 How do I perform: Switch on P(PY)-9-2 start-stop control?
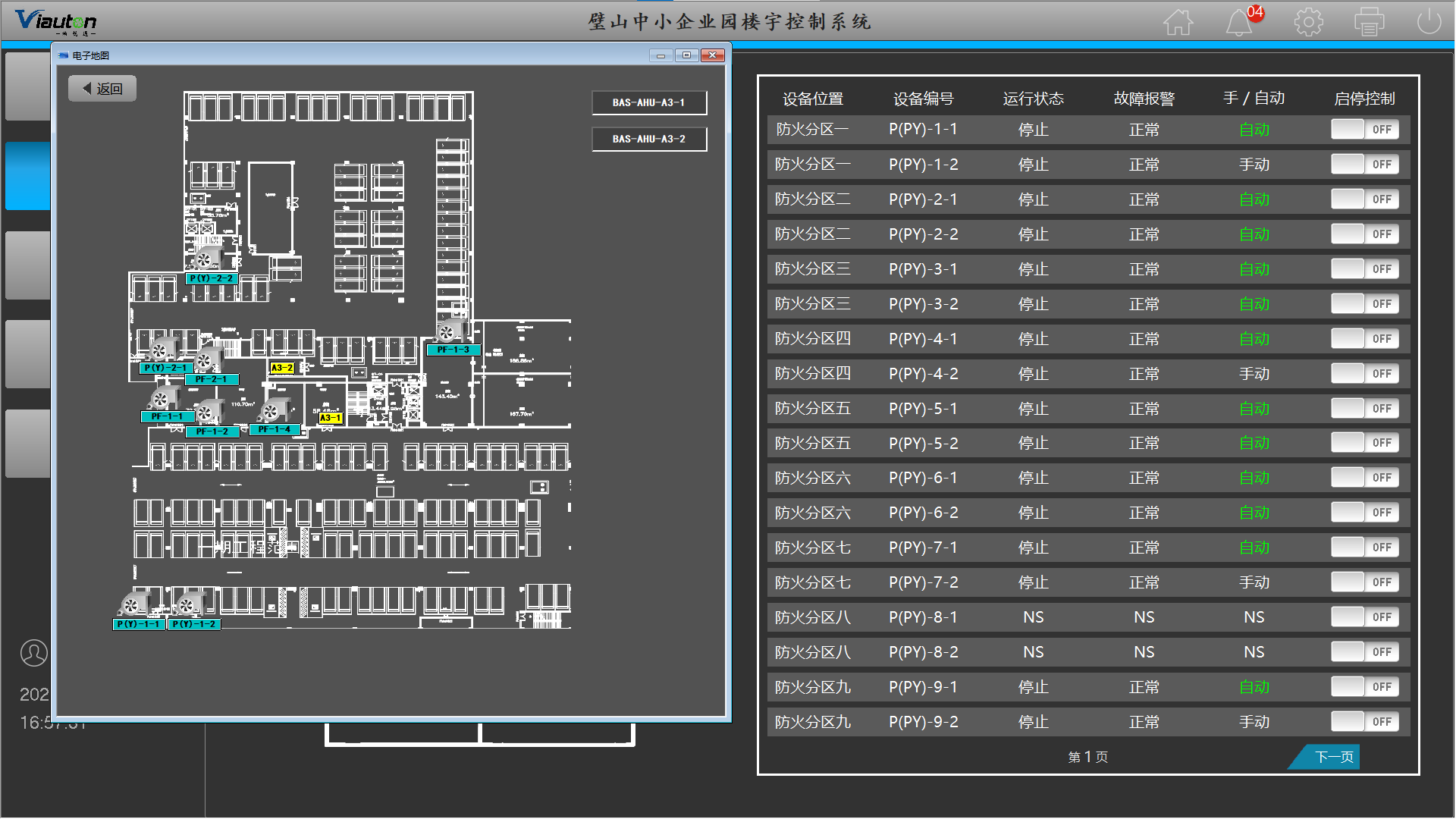pyautogui.click(x=1364, y=722)
